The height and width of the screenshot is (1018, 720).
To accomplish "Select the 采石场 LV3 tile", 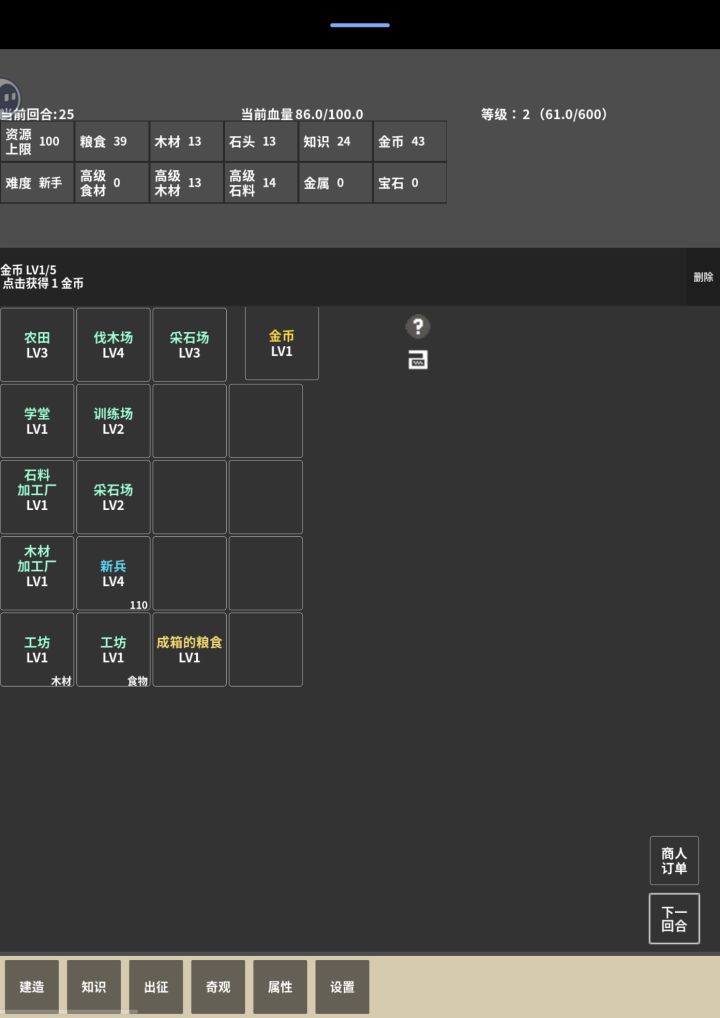I will (x=190, y=345).
